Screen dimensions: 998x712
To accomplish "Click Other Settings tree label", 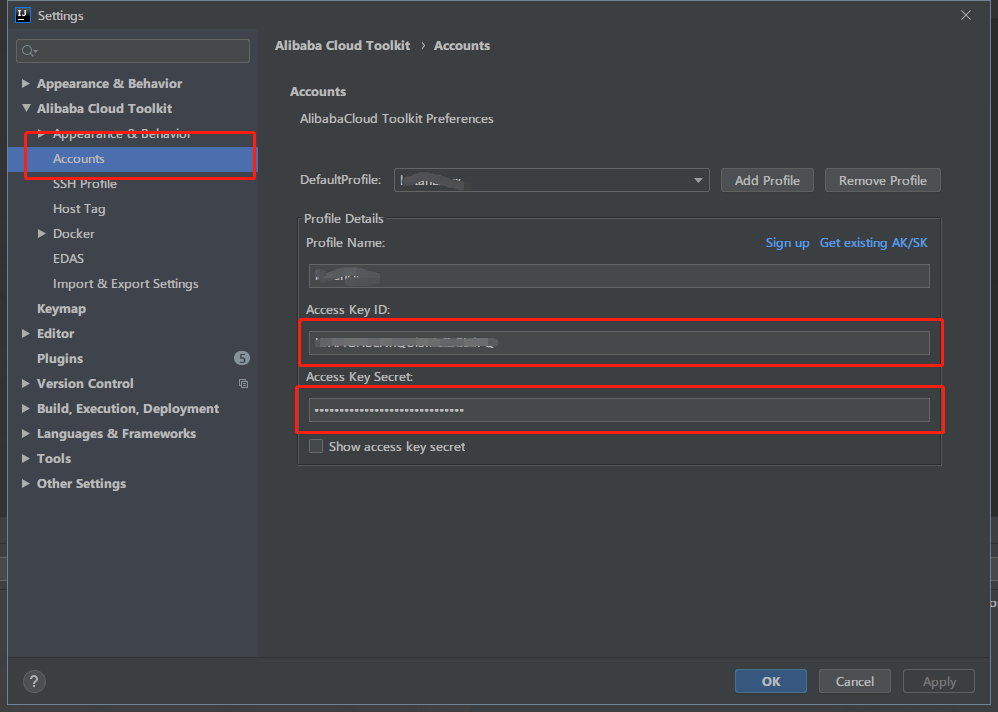I will coord(81,484).
